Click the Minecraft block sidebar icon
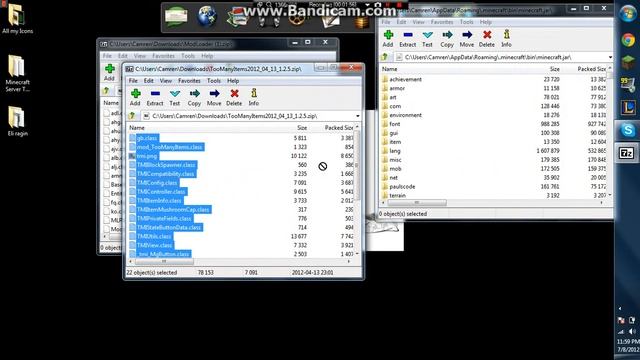This screenshot has height=360, width=640. coord(628,62)
